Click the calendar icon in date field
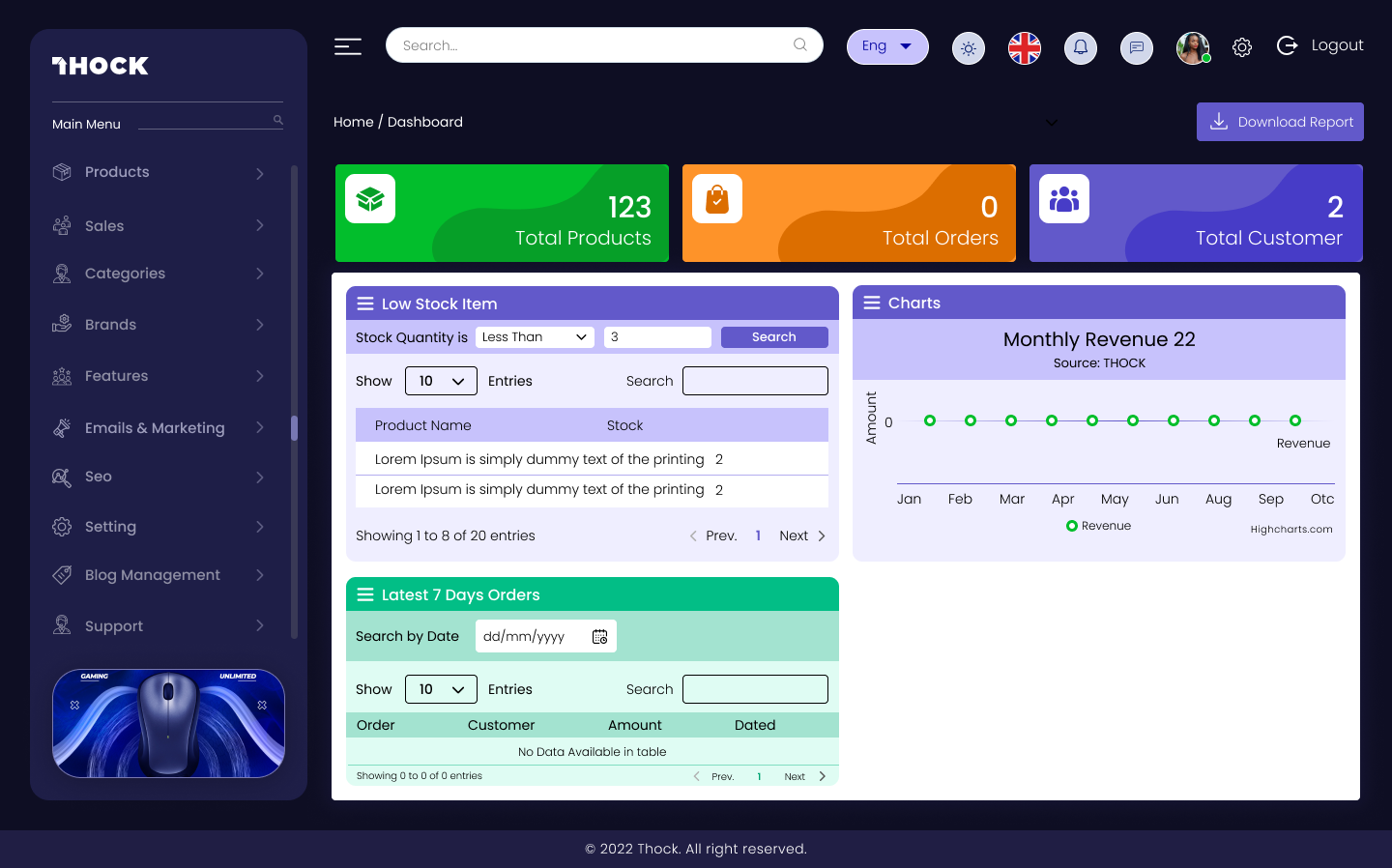 click(x=599, y=637)
